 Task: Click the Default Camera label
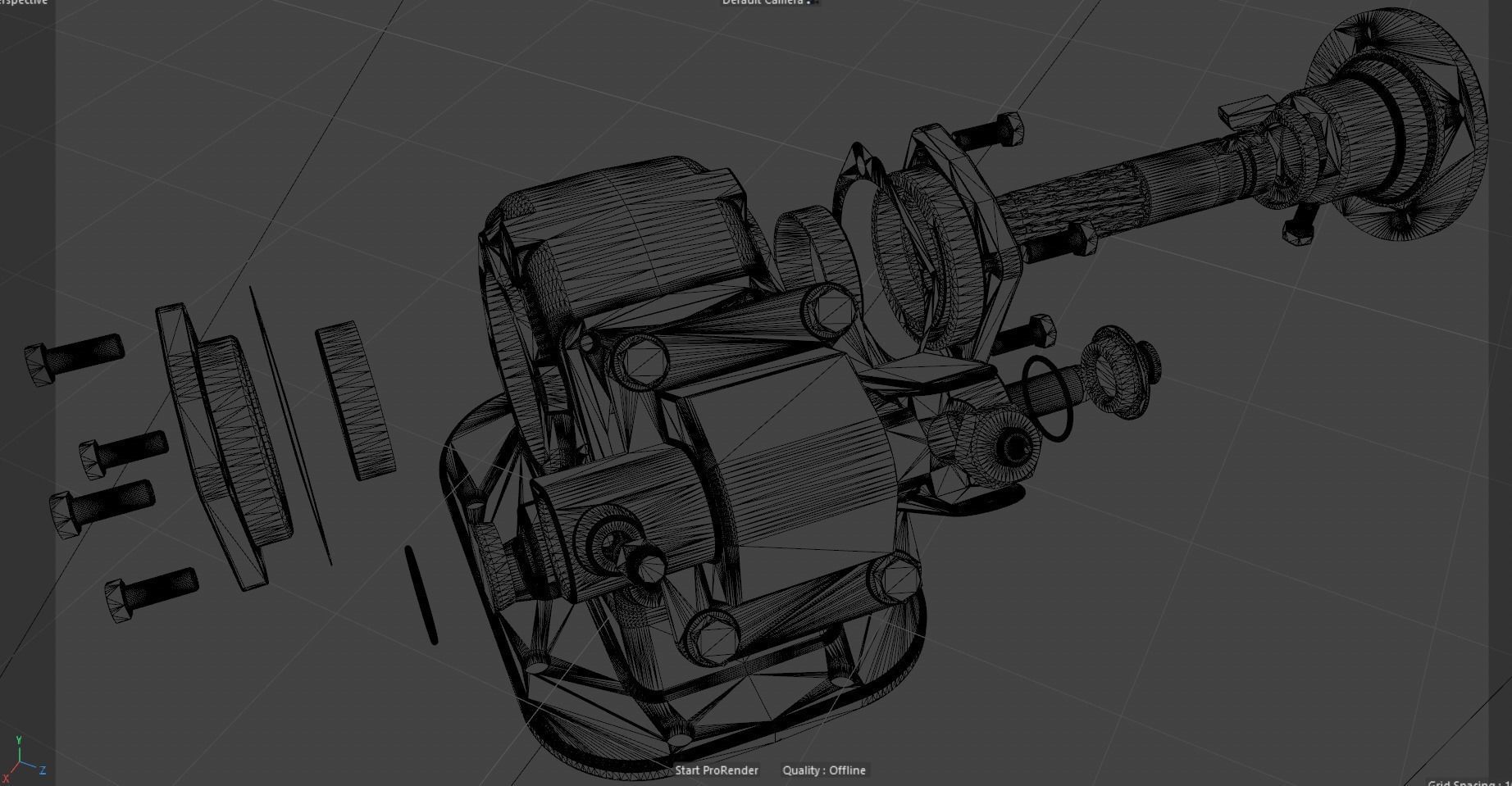[763, 2]
